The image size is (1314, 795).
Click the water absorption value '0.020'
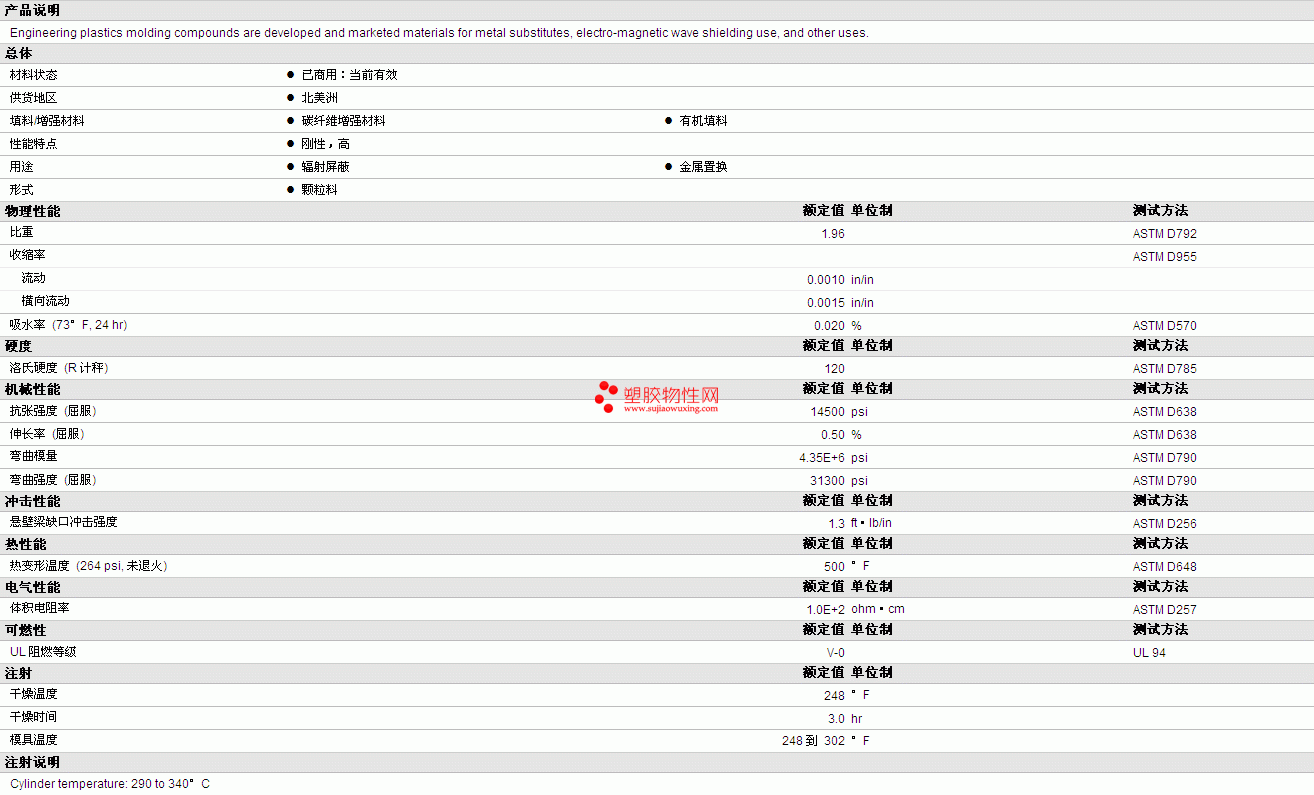point(829,326)
